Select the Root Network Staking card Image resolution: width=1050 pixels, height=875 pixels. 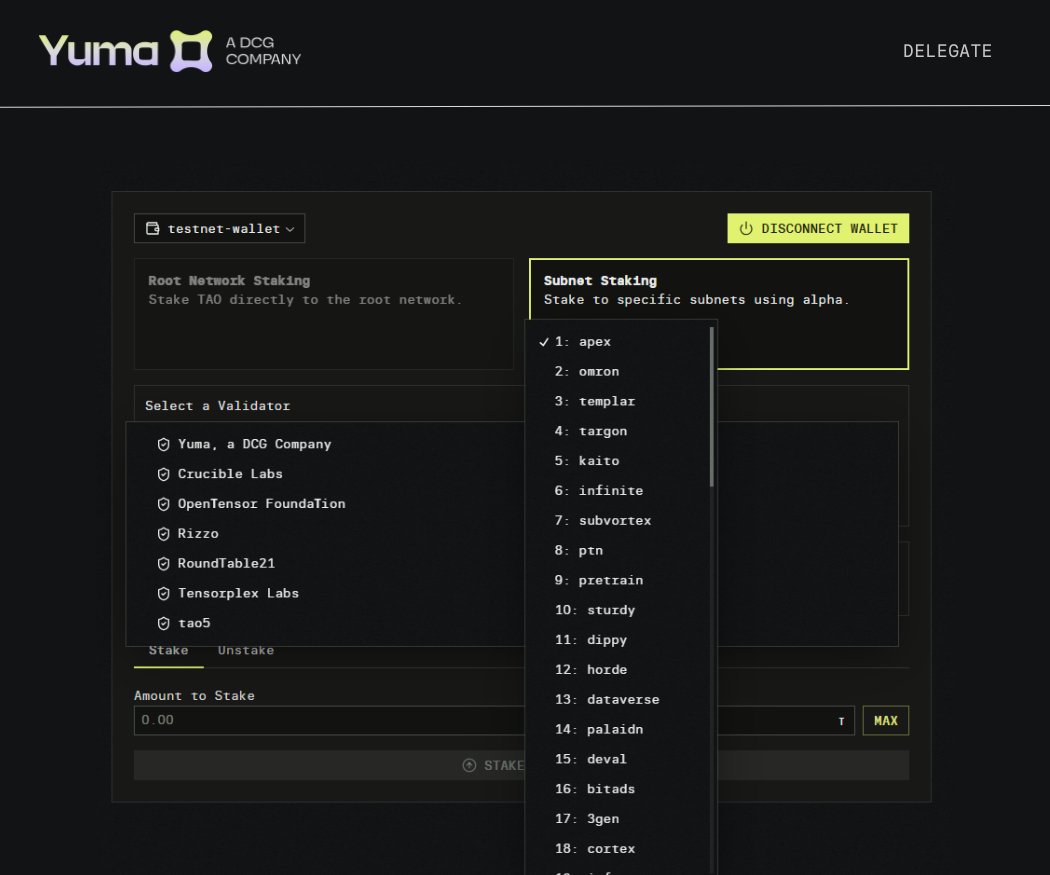[x=323, y=314]
